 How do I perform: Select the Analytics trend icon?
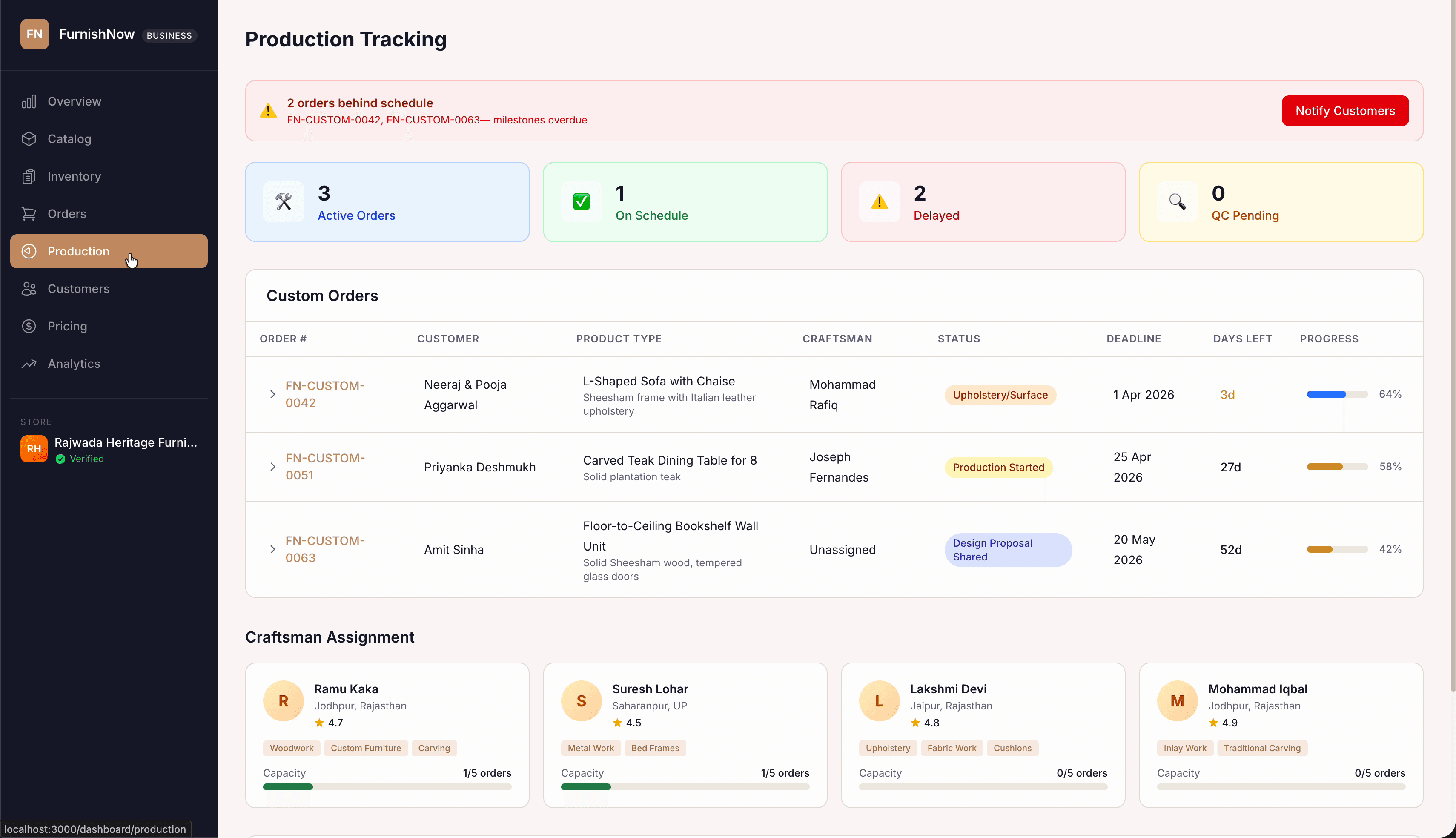click(29, 363)
